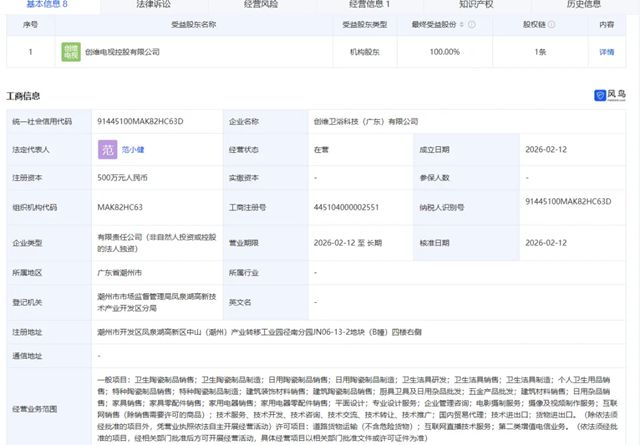Click 500万元人民币 registered capital value
The image size is (640, 445).
(x=122, y=178)
